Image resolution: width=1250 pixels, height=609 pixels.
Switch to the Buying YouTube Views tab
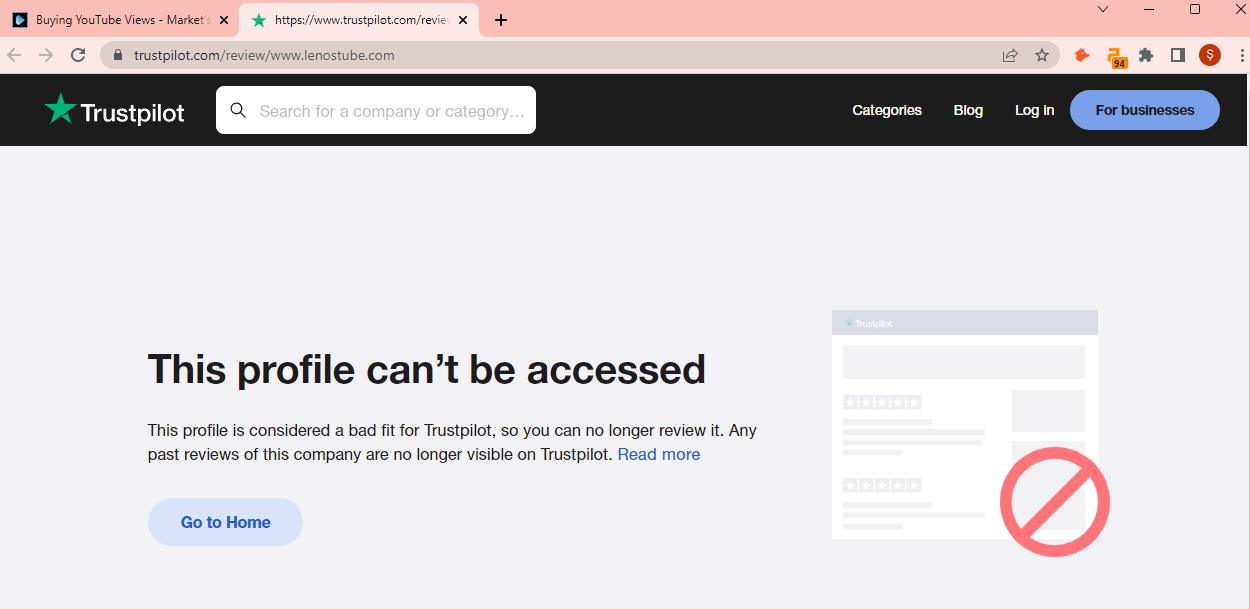click(120, 20)
